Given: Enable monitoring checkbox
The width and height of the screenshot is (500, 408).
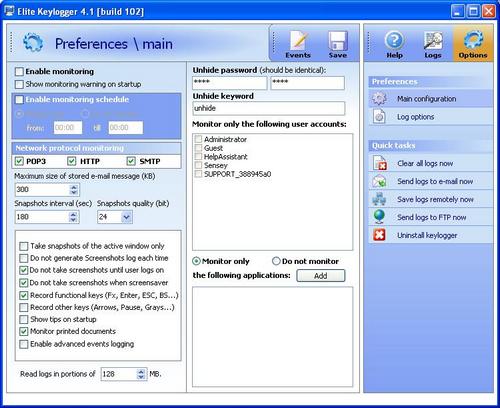Looking at the screenshot, I should pyautogui.click(x=19, y=72).
